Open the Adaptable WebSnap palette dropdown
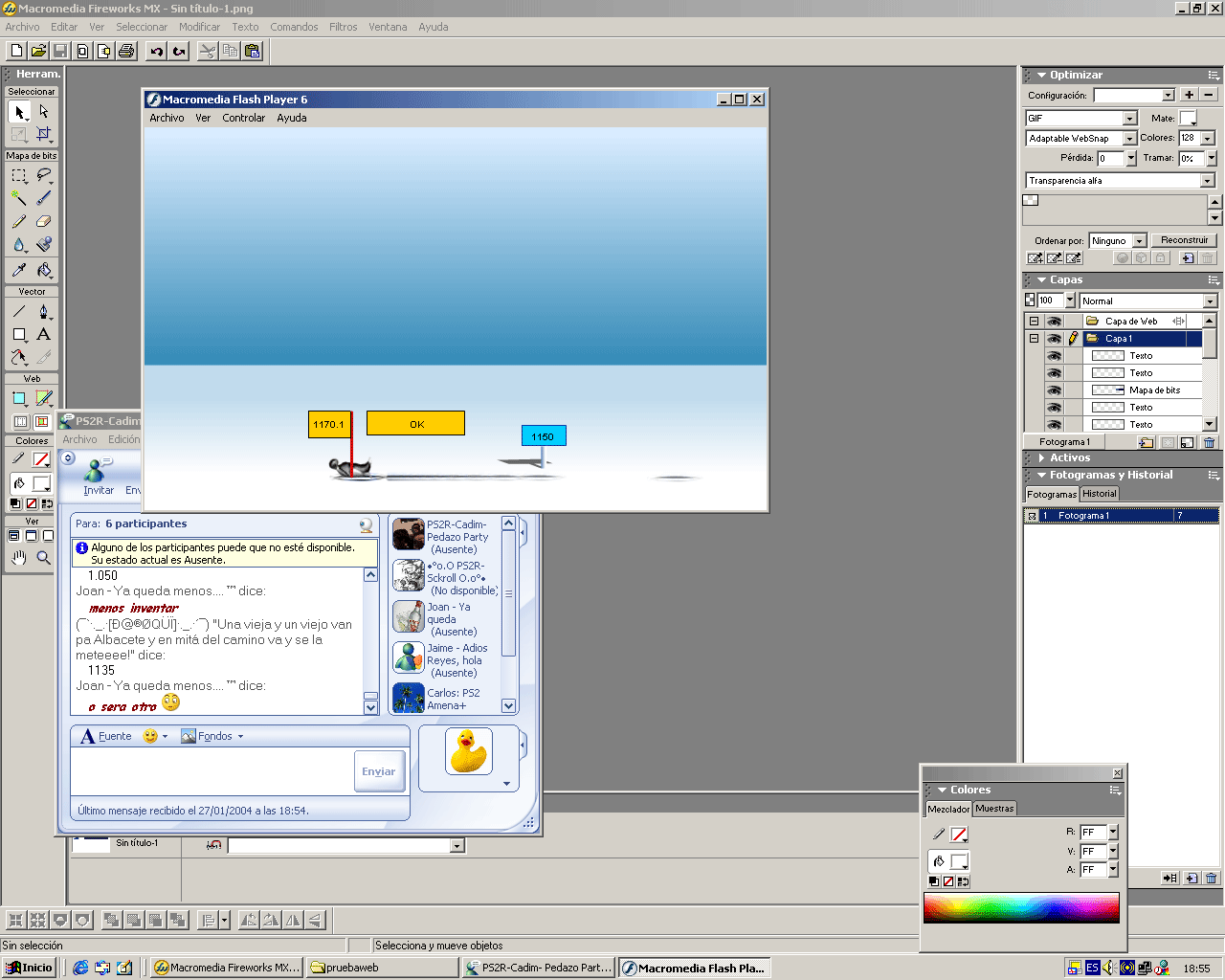The height and width of the screenshot is (980, 1225). 1129,139
